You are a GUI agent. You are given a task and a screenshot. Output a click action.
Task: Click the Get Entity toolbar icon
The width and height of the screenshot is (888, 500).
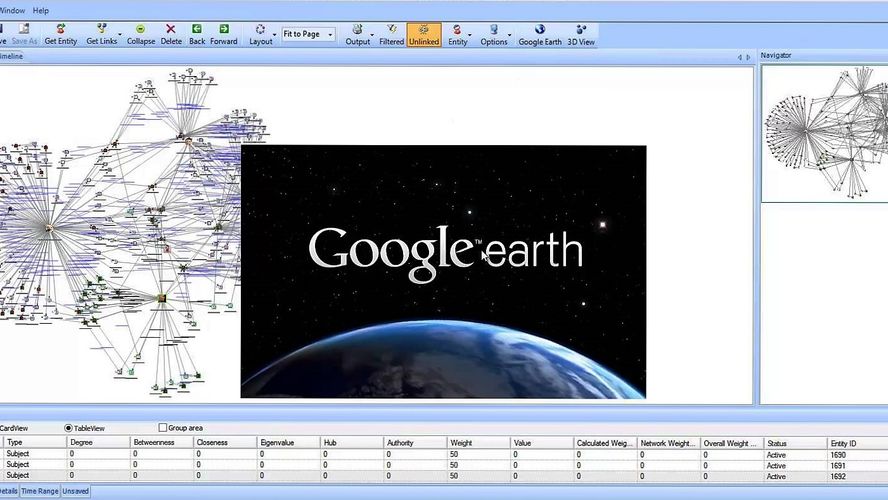61,35
